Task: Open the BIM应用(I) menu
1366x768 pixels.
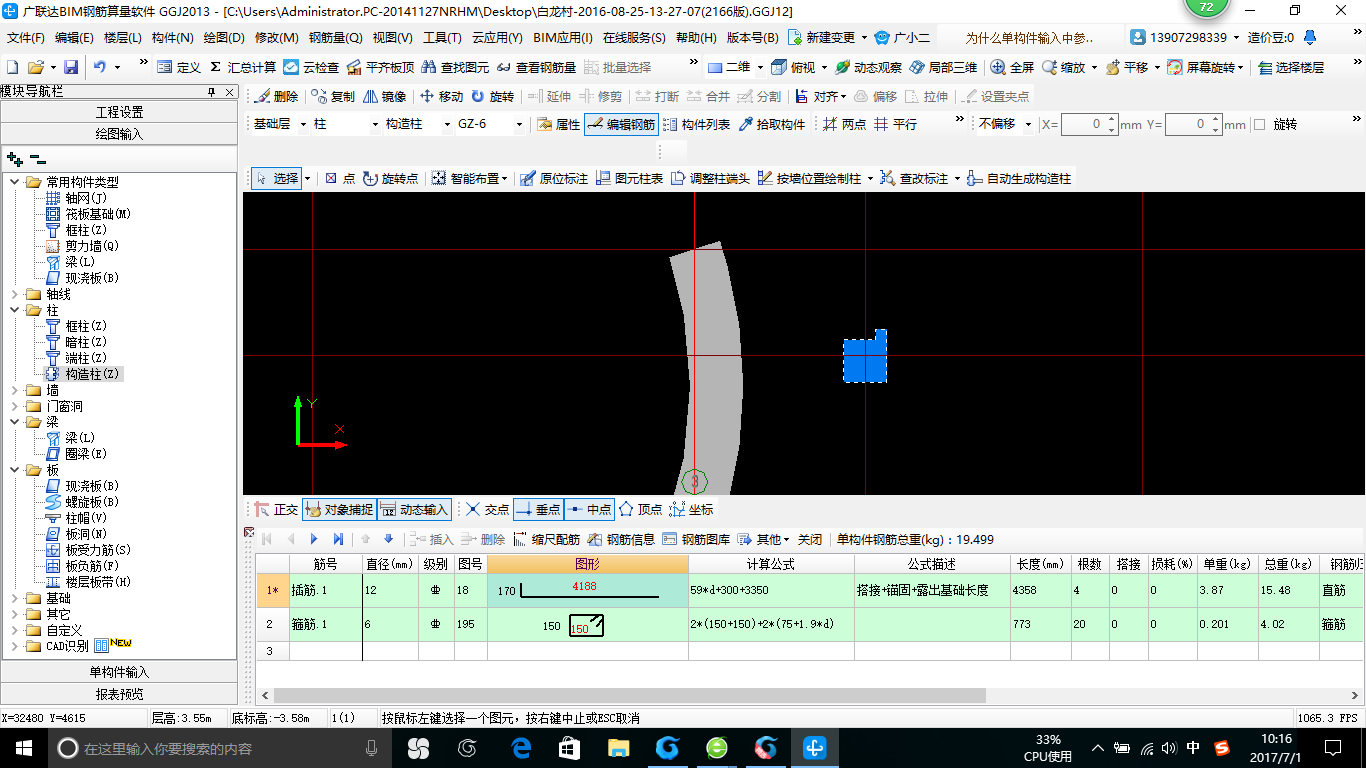Action: point(562,38)
